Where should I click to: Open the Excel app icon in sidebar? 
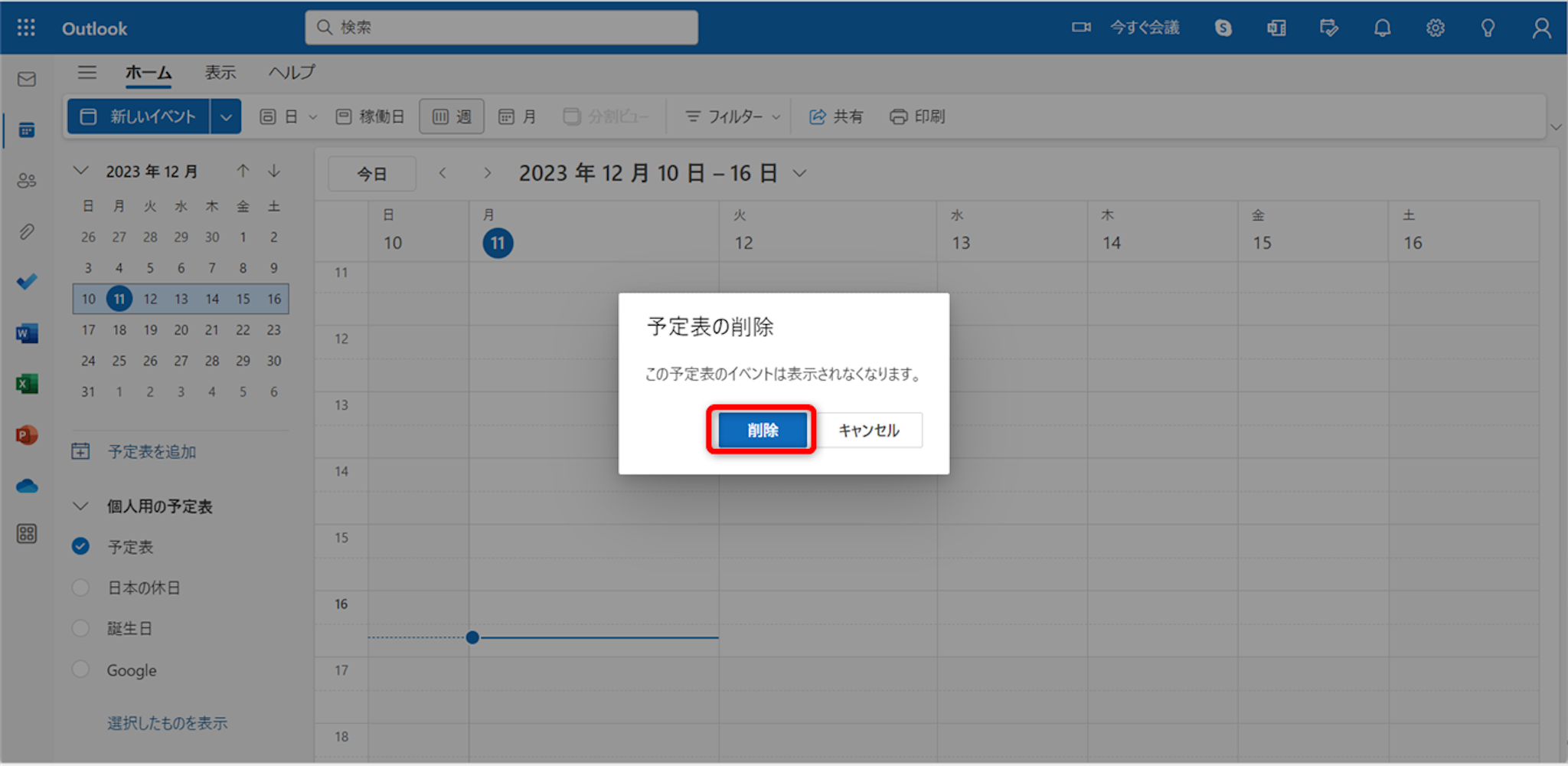(x=27, y=384)
